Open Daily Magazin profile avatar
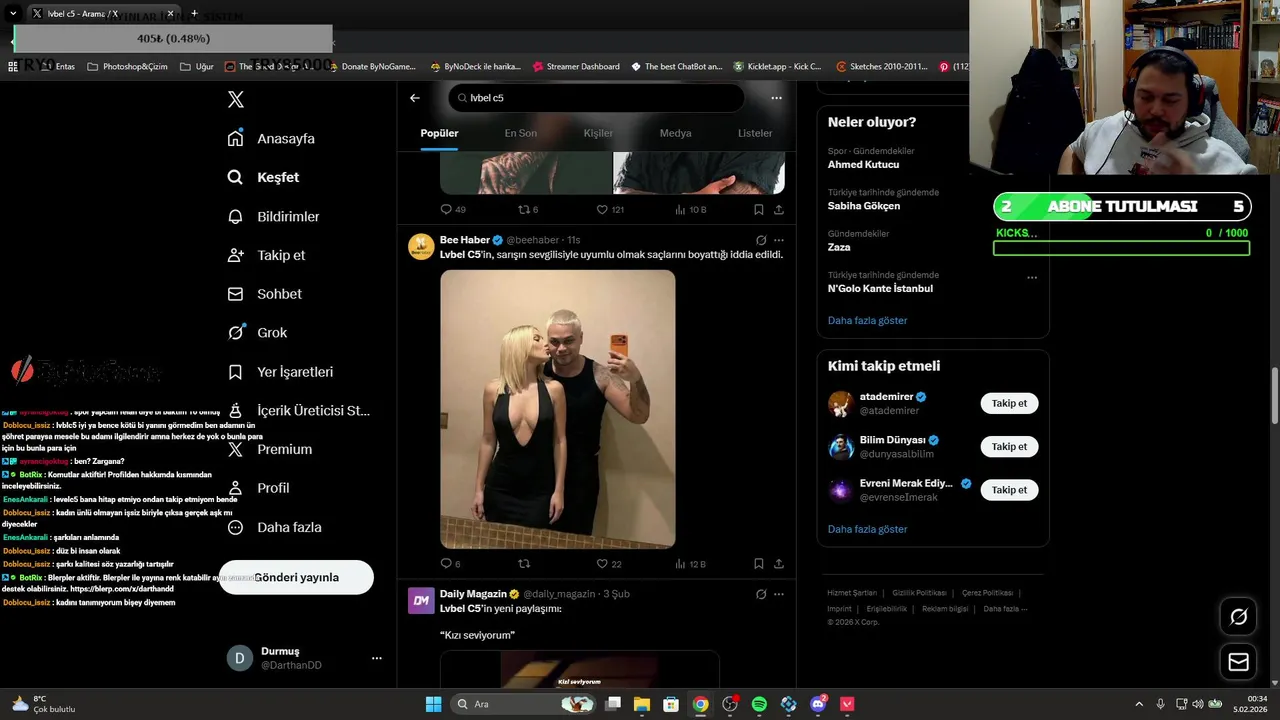Image resolution: width=1280 pixels, height=720 pixels. [x=421, y=600]
